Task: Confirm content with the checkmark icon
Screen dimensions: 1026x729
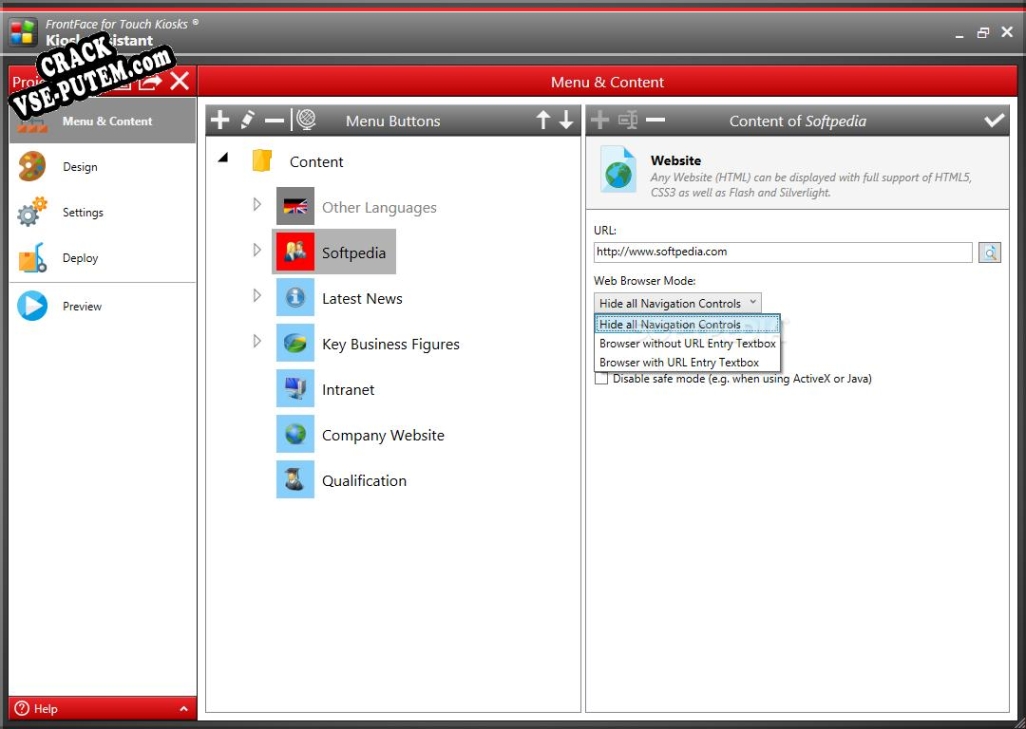Action: coord(994,120)
